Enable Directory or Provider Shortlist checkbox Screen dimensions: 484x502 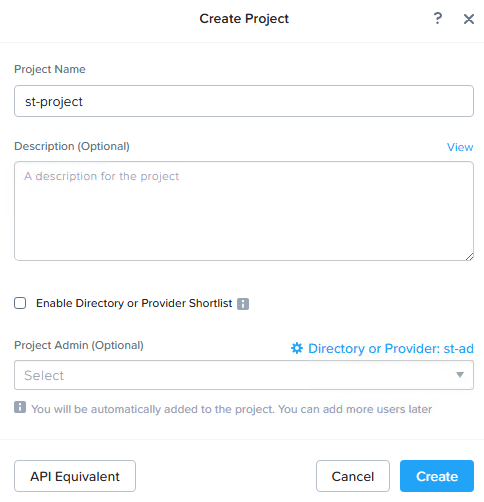[x=20, y=303]
